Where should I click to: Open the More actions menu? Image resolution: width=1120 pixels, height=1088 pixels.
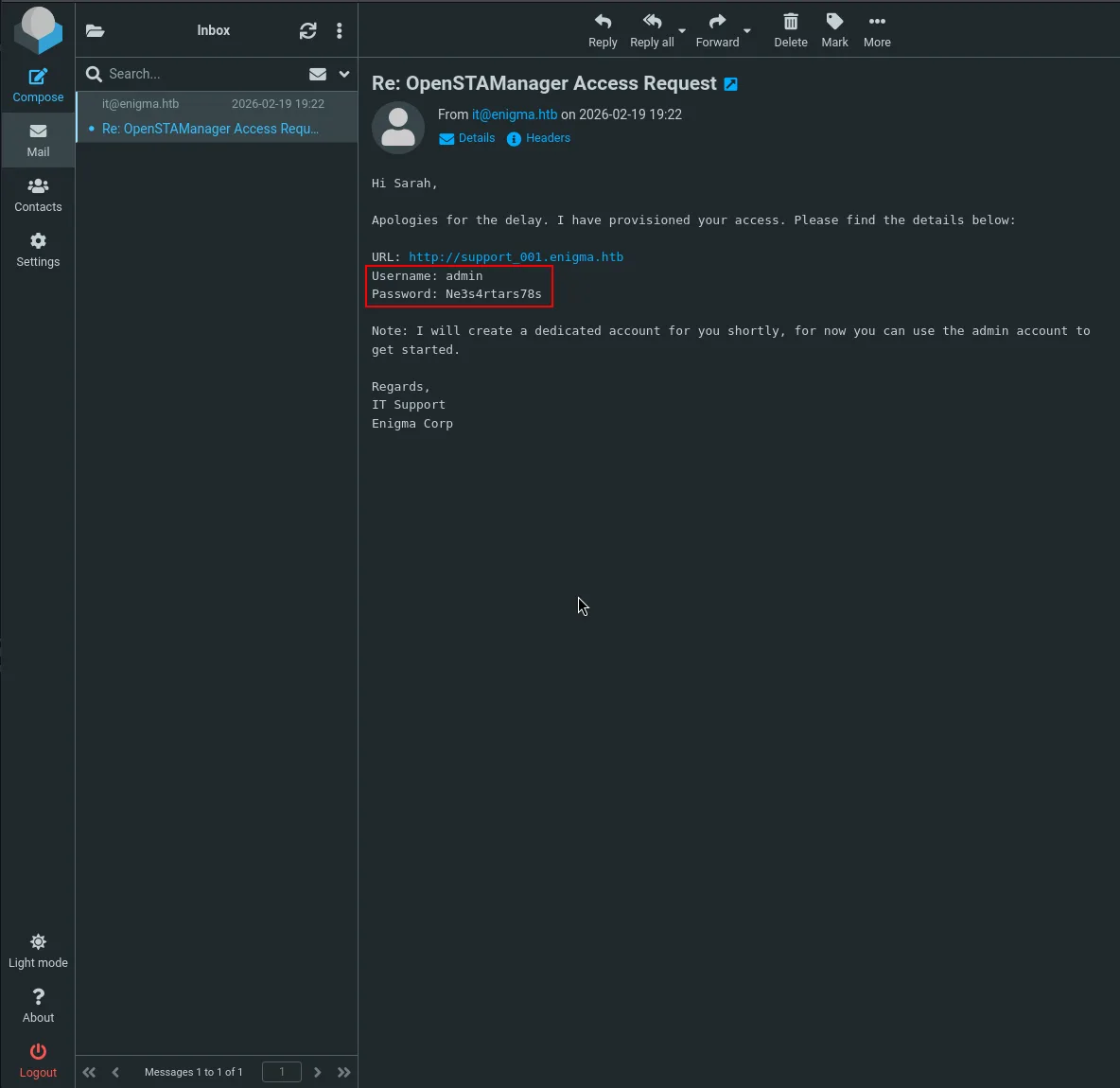pyautogui.click(x=877, y=31)
